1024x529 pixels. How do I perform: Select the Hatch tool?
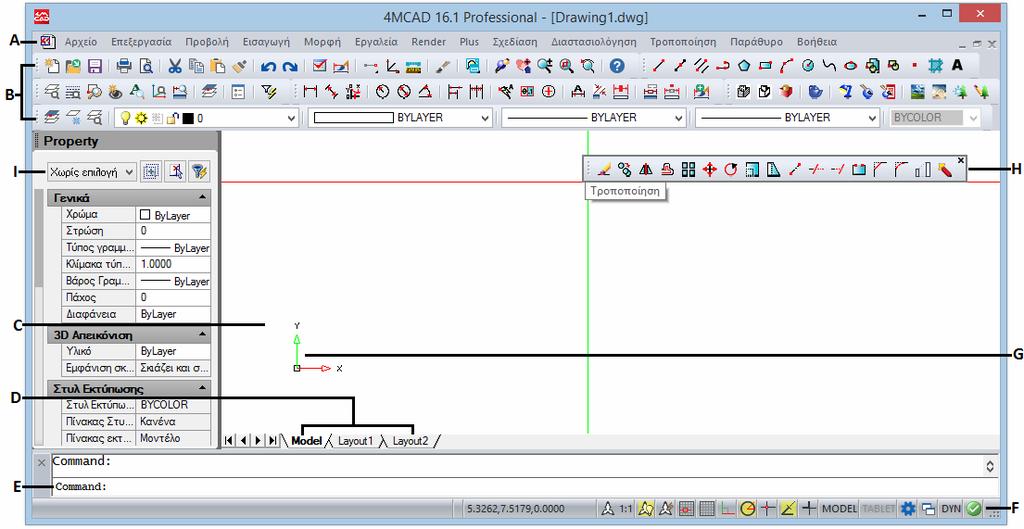click(936, 66)
